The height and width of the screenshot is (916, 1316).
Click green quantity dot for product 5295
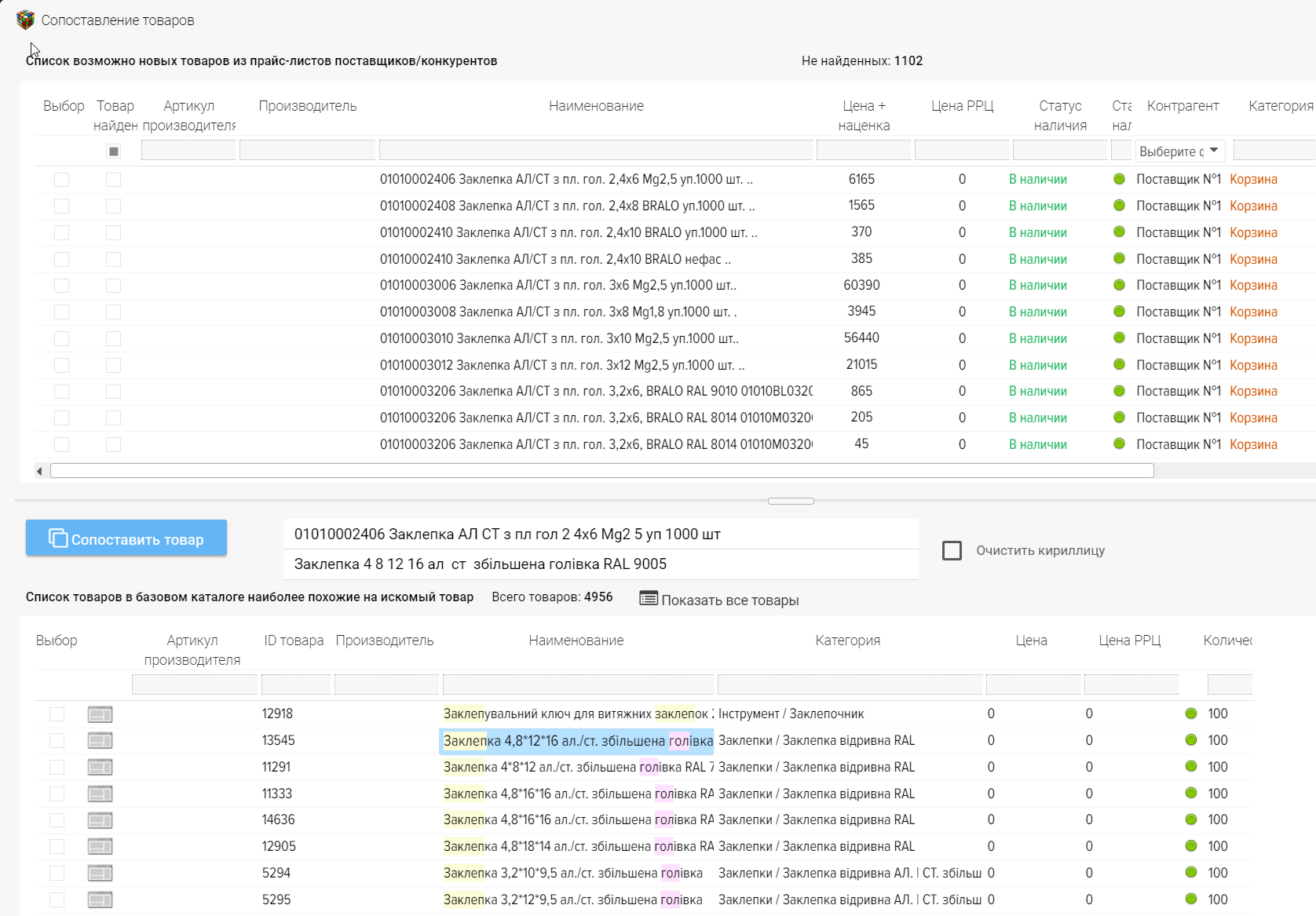(1191, 899)
